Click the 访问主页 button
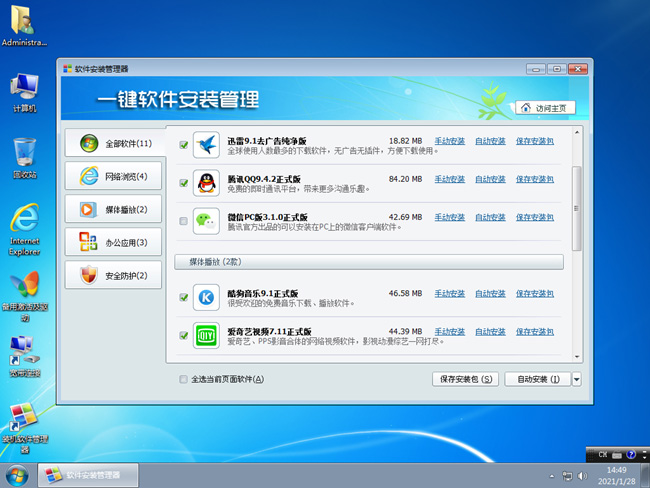 (x=546, y=108)
